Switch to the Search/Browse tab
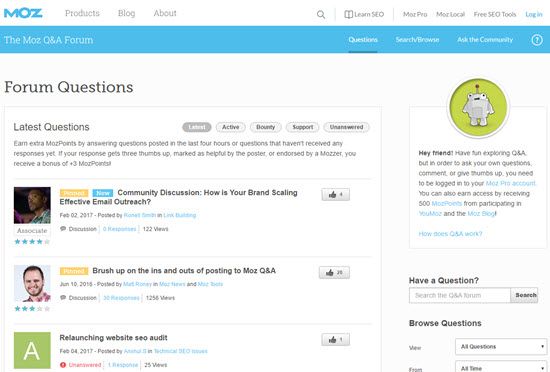Viewport: 550px width, 372px height. pyautogui.click(x=417, y=40)
